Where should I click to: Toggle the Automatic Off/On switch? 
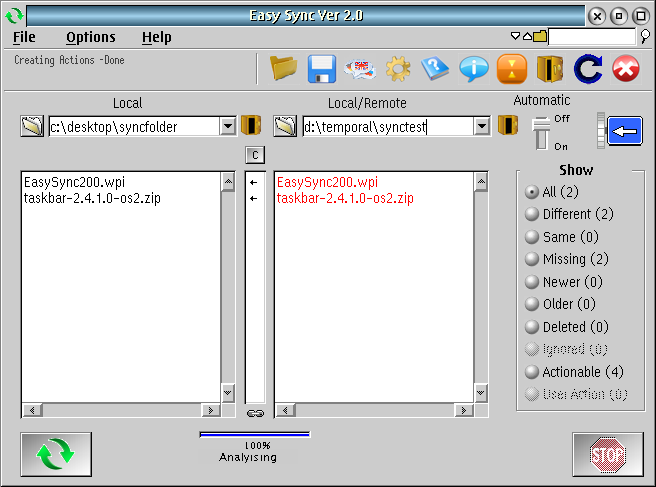pyautogui.click(x=541, y=133)
